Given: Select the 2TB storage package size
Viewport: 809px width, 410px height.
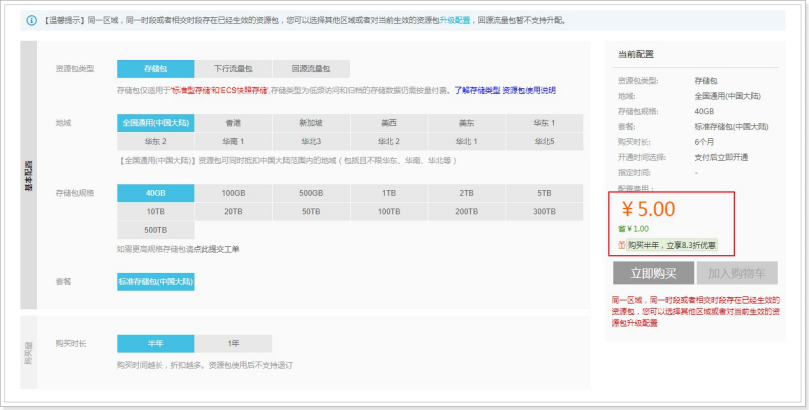Looking at the screenshot, I should coord(466,193).
